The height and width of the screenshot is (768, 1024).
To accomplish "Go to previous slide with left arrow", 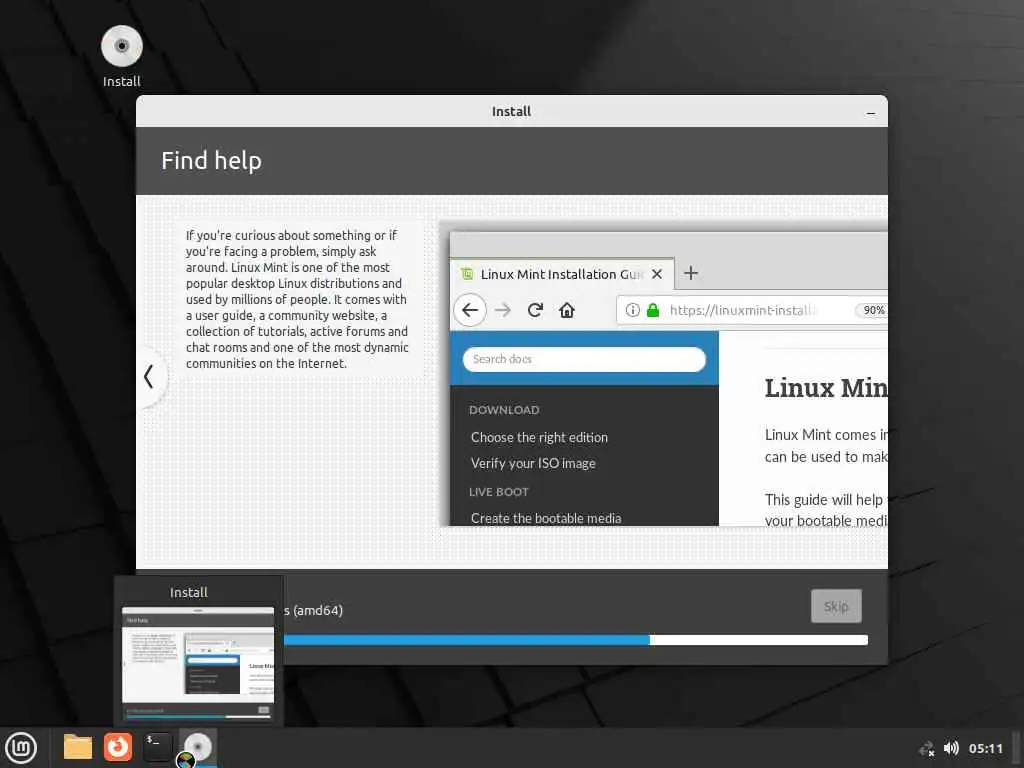I will click(149, 377).
